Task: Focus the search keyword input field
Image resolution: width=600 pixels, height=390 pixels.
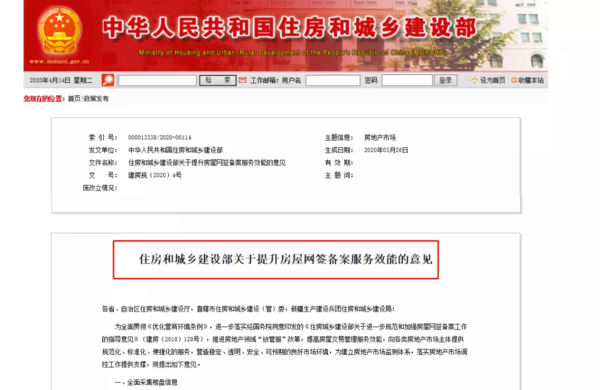Action: pos(157,80)
